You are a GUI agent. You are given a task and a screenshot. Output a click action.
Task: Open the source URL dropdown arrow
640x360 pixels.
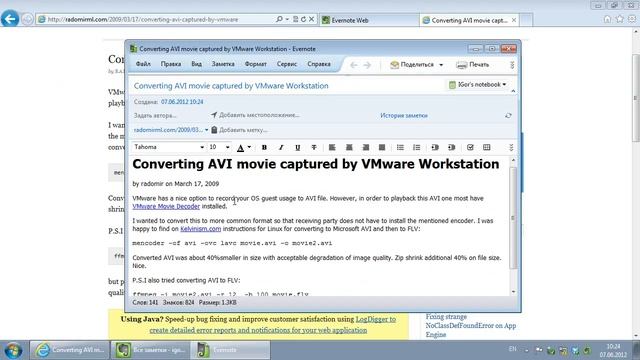(207, 130)
